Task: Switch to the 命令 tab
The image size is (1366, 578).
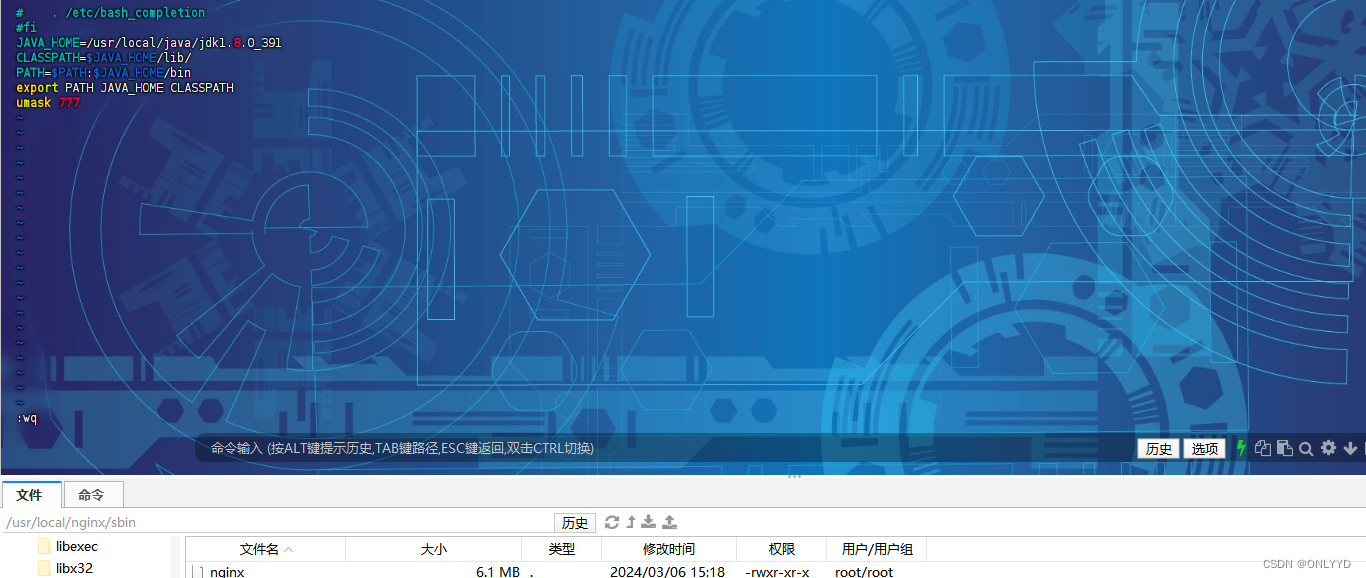Action: (x=92, y=494)
